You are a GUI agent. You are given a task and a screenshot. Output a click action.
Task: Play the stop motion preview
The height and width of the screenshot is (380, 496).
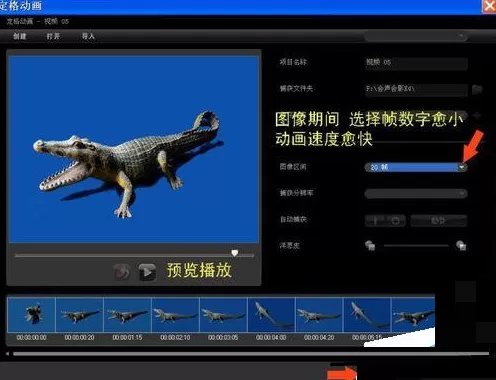pyautogui.click(x=147, y=272)
